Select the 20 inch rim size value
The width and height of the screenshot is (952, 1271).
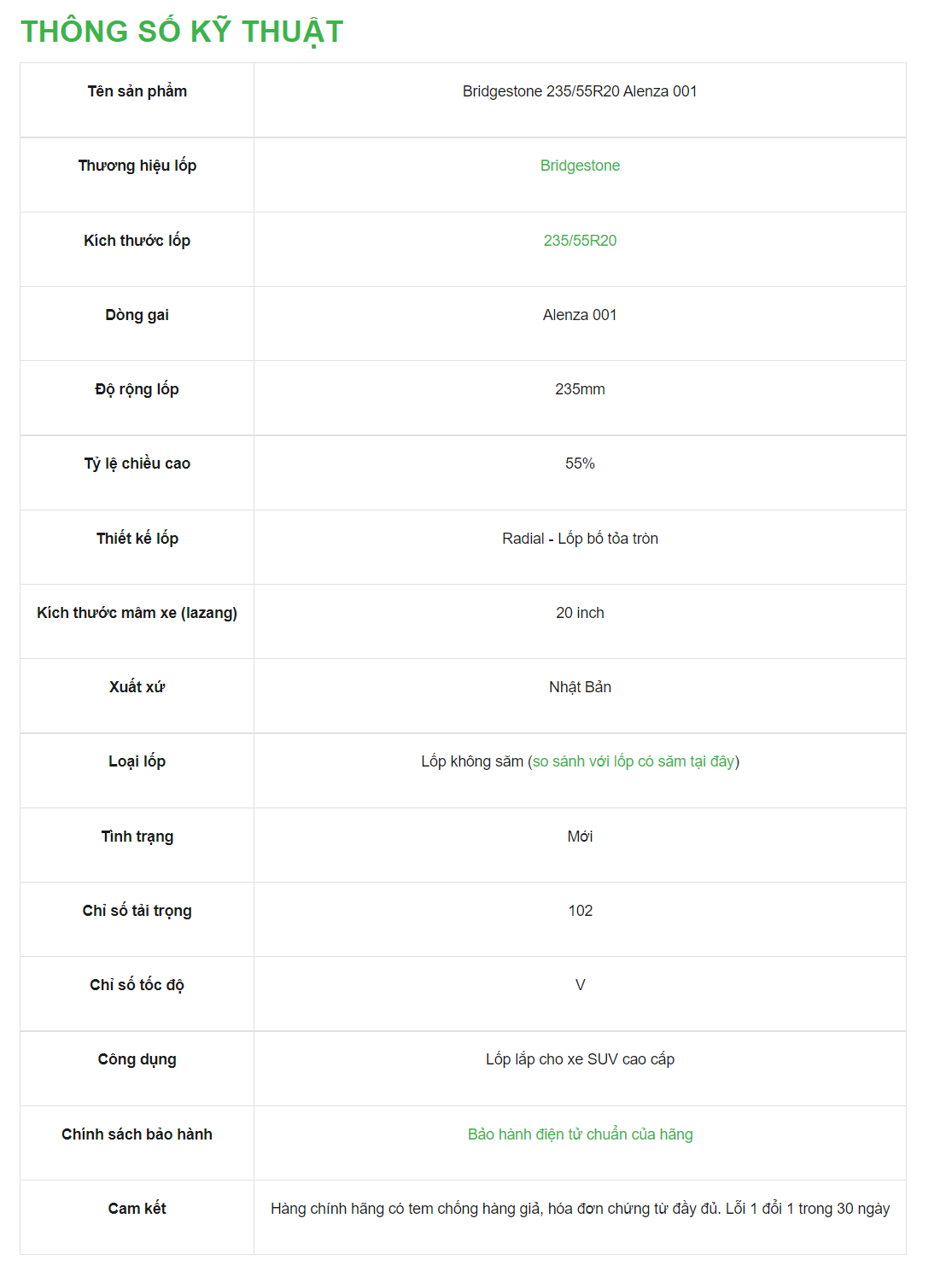pyautogui.click(x=580, y=613)
